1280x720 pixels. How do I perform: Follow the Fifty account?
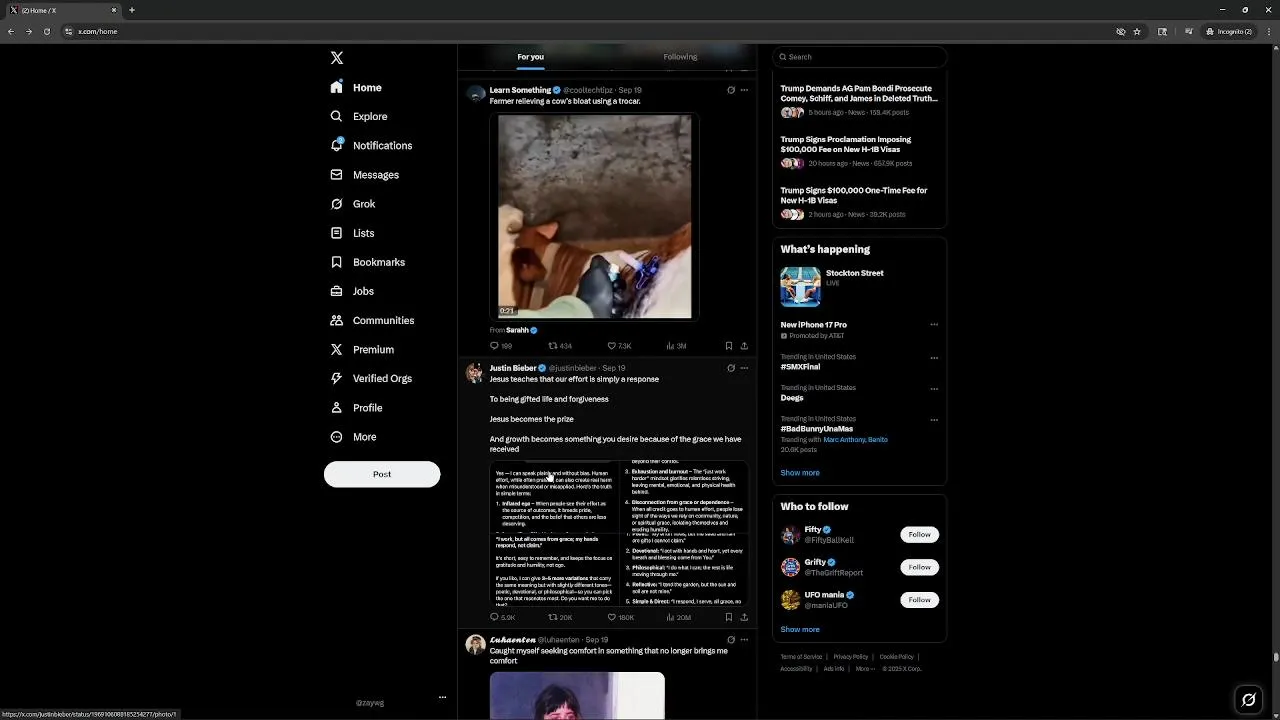(919, 535)
